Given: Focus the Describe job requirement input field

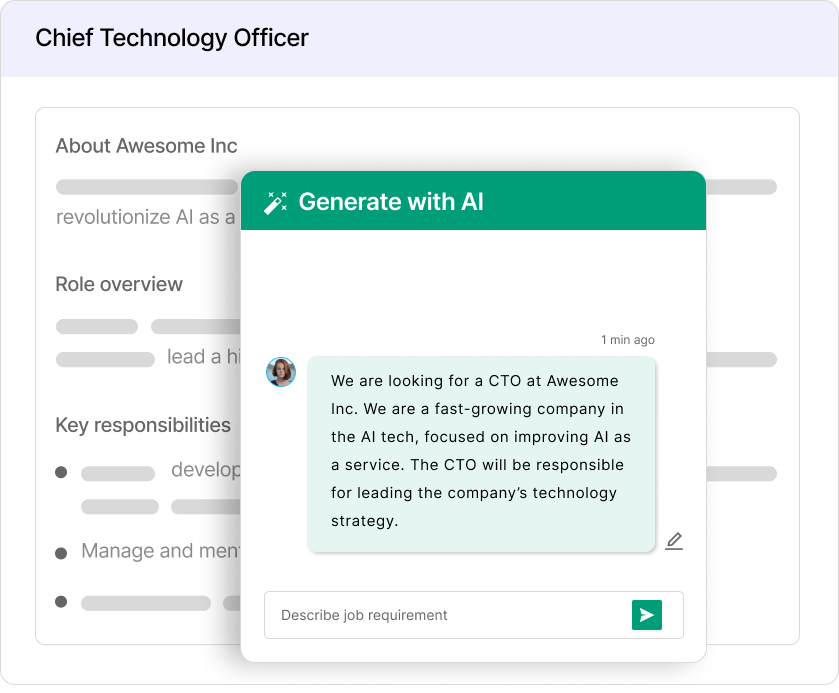Looking at the screenshot, I should (474, 615).
